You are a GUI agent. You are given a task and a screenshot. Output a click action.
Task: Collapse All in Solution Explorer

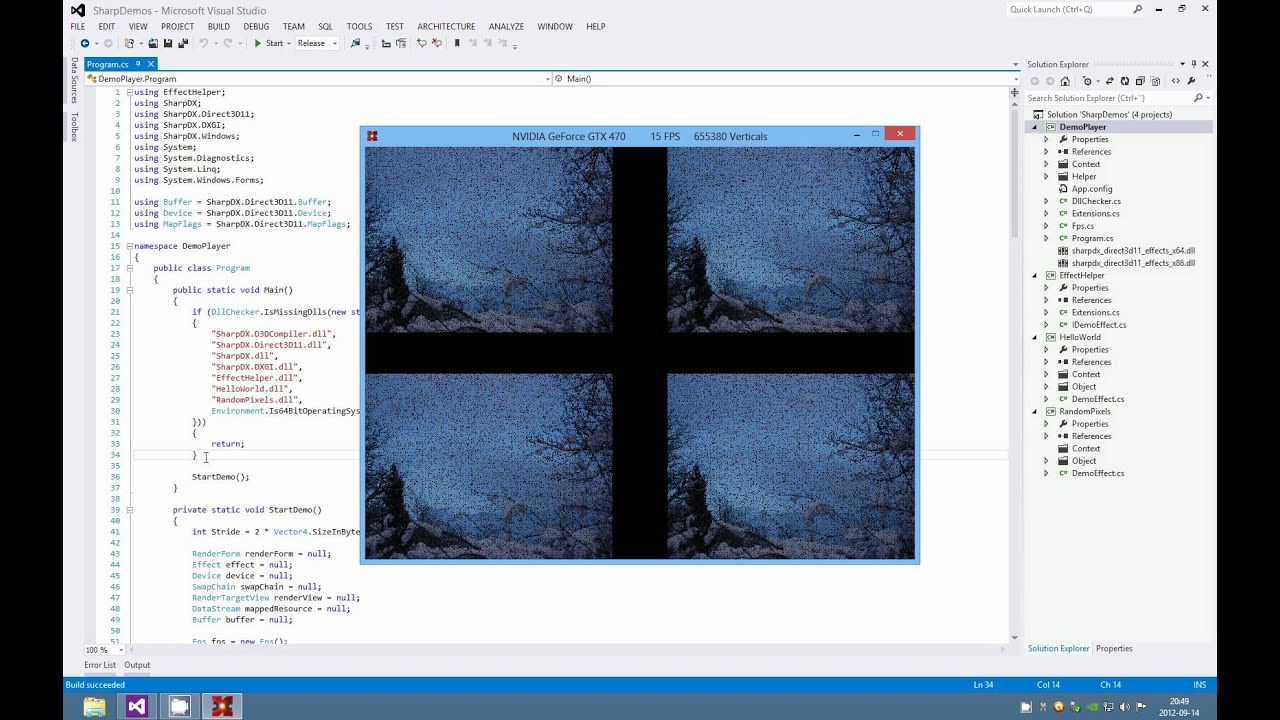click(1140, 81)
